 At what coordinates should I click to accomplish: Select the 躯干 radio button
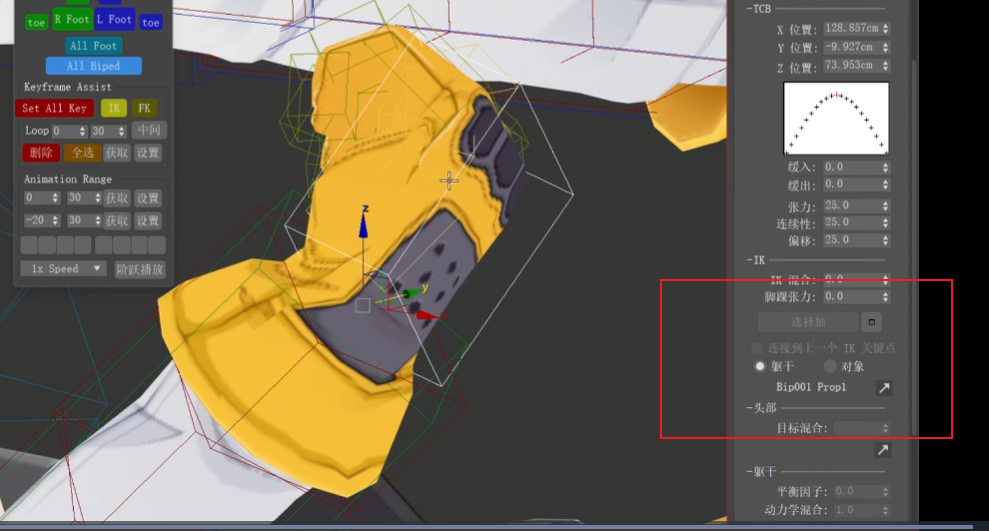[760, 367]
